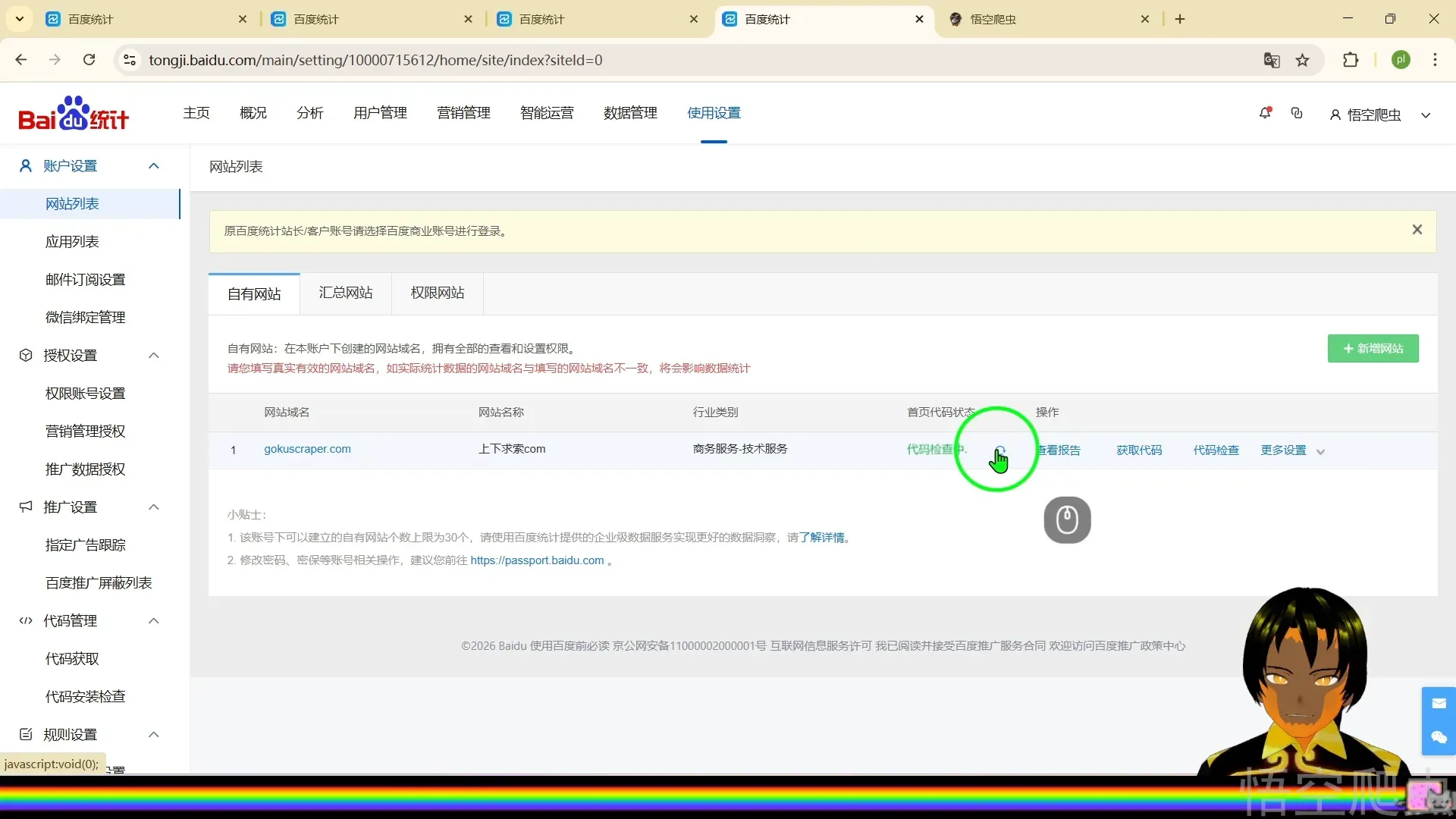The image size is (1456, 819).
Task: Open the 悟空爬虫 account dropdown arrow
Action: point(1426,115)
